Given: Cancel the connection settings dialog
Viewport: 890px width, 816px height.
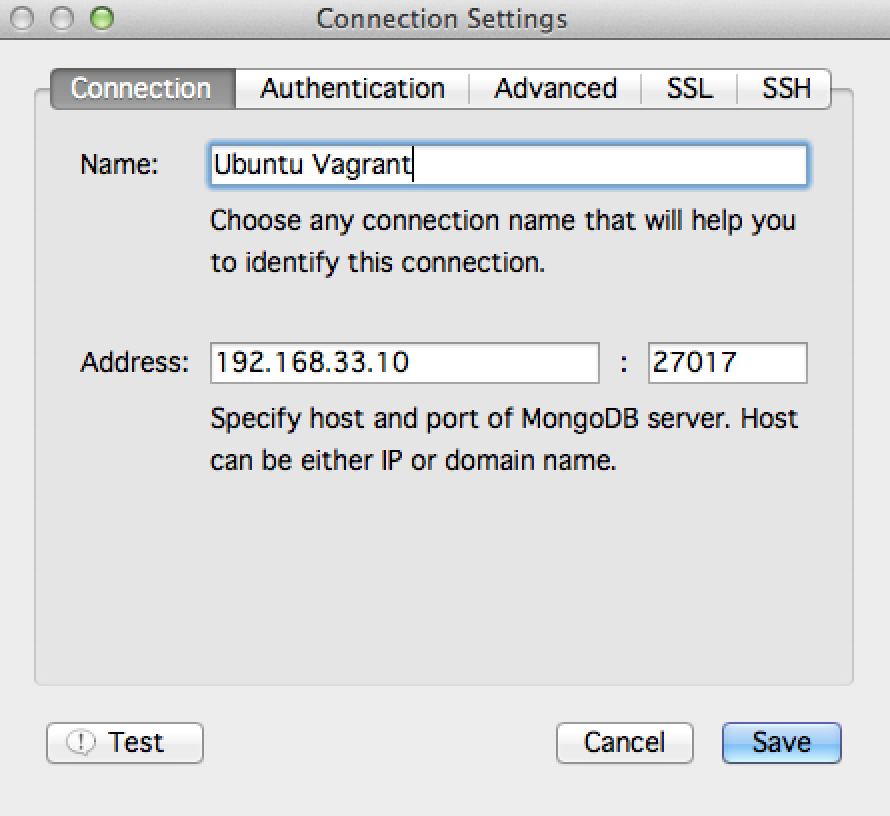Looking at the screenshot, I should tap(624, 743).
